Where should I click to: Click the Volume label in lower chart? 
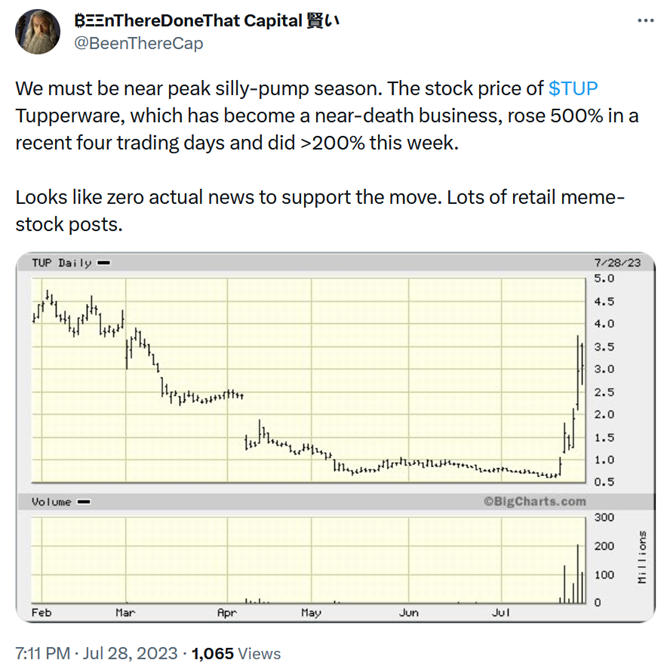pos(52,502)
